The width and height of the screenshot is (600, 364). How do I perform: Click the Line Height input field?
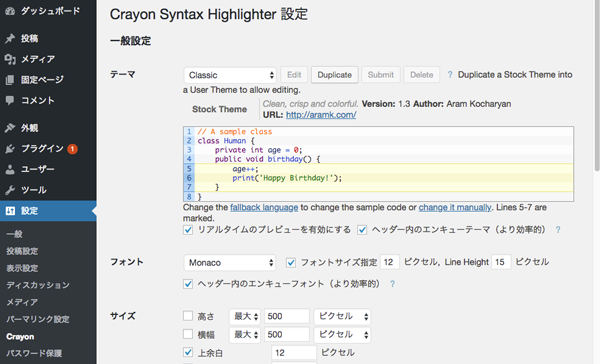coord(501,262)
